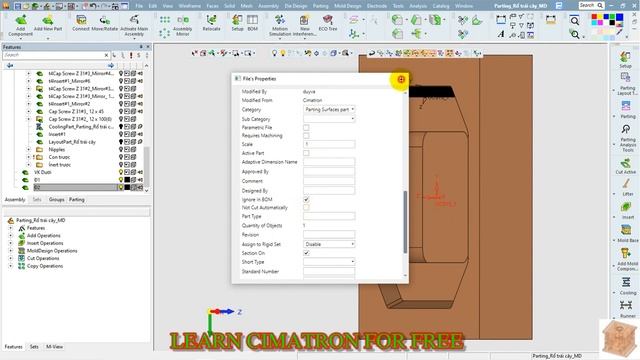Click the zoom magnifier icon in the ribbon
Viewport: 640px width, 360px height.
pos(574,20)
